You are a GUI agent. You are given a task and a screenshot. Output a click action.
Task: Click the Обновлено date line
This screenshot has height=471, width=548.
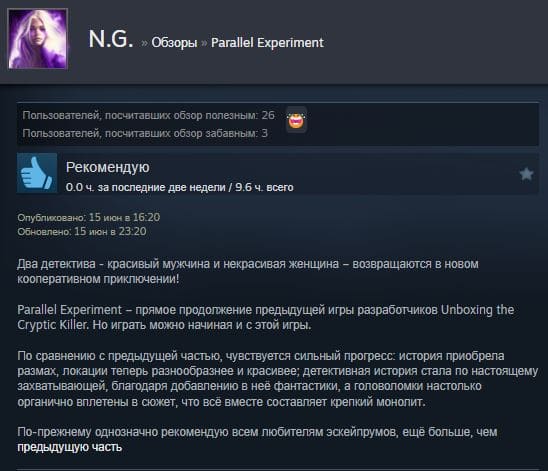pyautogui.click(x=82, y=231)
